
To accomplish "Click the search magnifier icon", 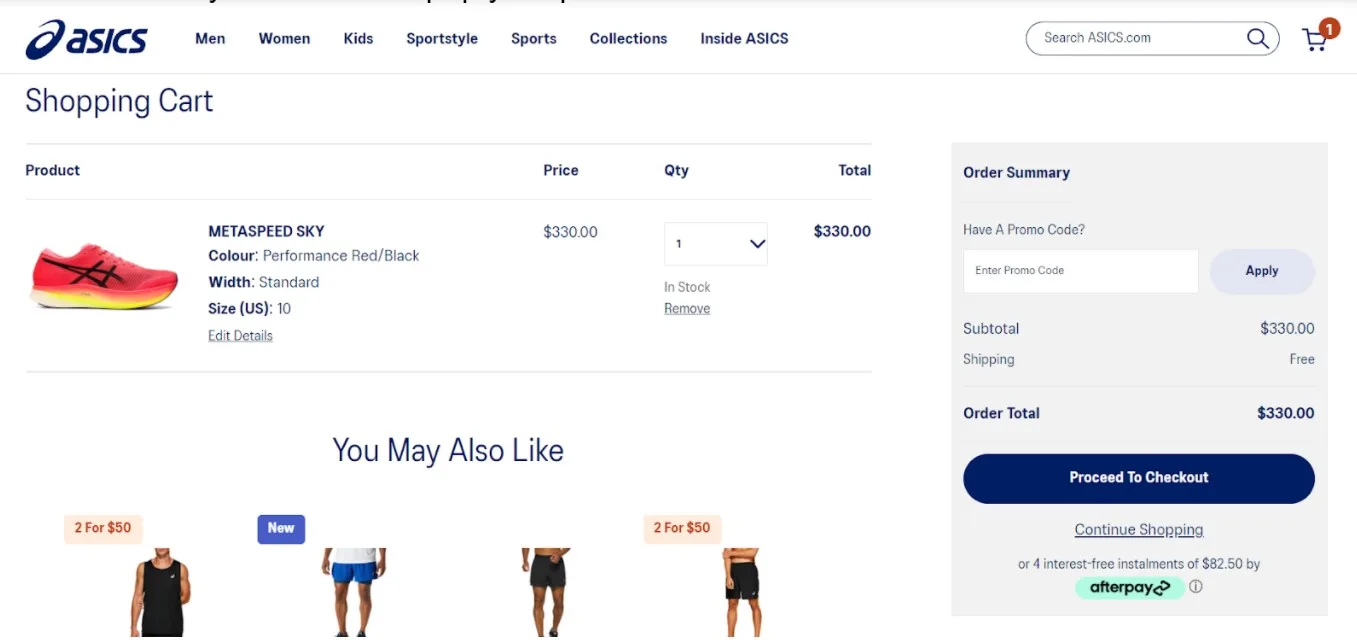I will click(1257, 38).
